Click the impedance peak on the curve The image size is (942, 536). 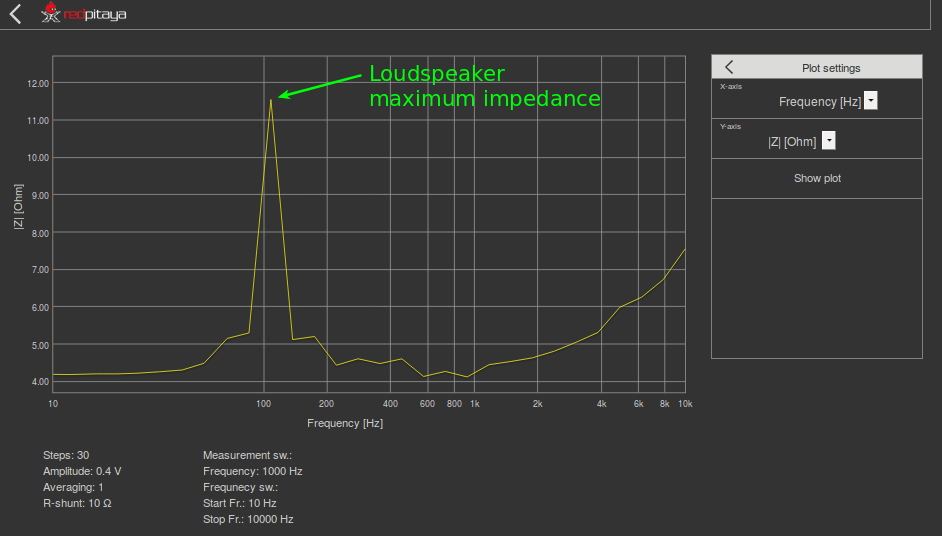click(x=271, y=100)
